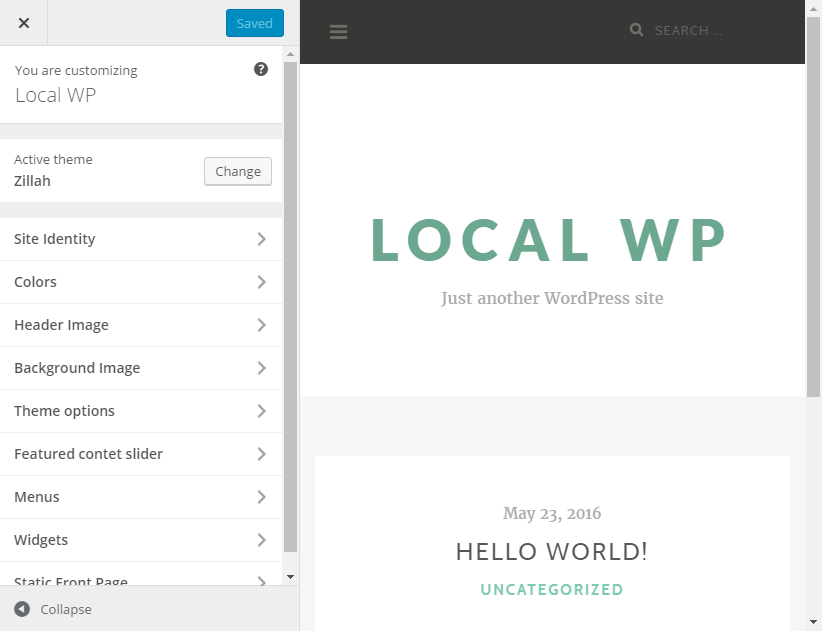The width and height of the screenshot is (822, 631).
Task: Click the May 23, 2016 post date
Action: pyautogui.click(x=552, y=514)
